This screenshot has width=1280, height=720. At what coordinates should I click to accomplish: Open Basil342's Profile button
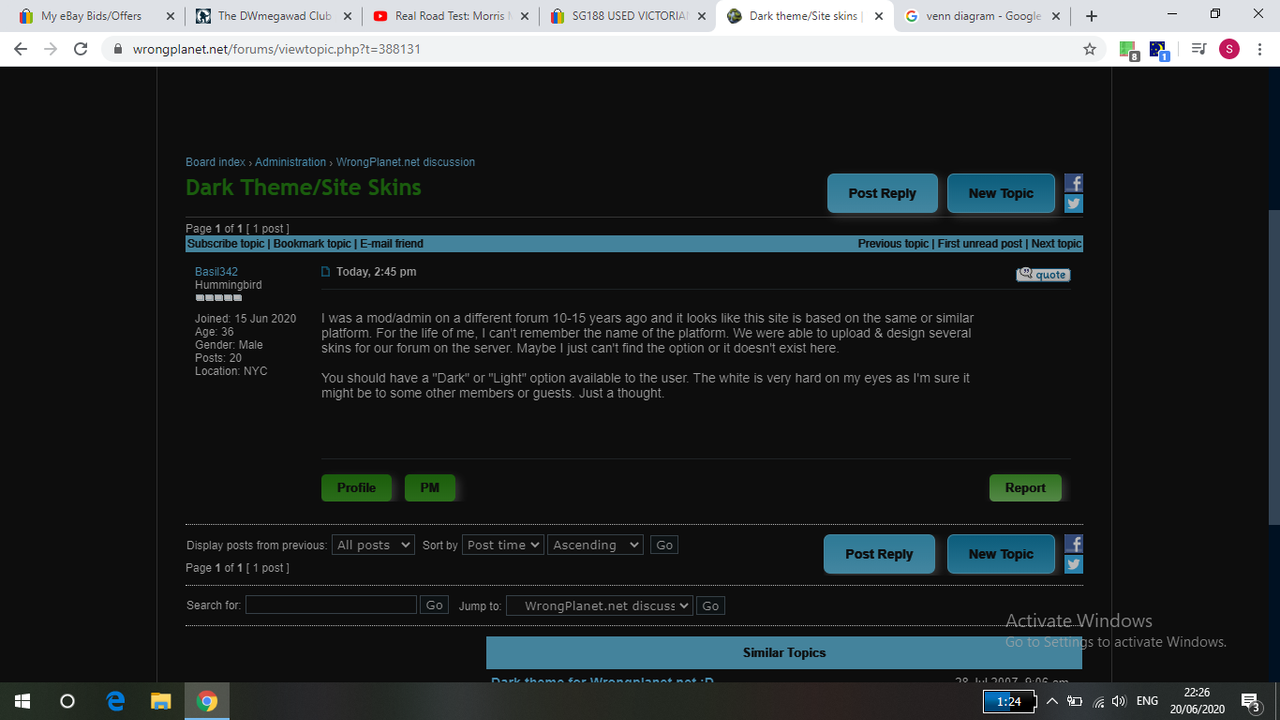click(x=356, y=488)
